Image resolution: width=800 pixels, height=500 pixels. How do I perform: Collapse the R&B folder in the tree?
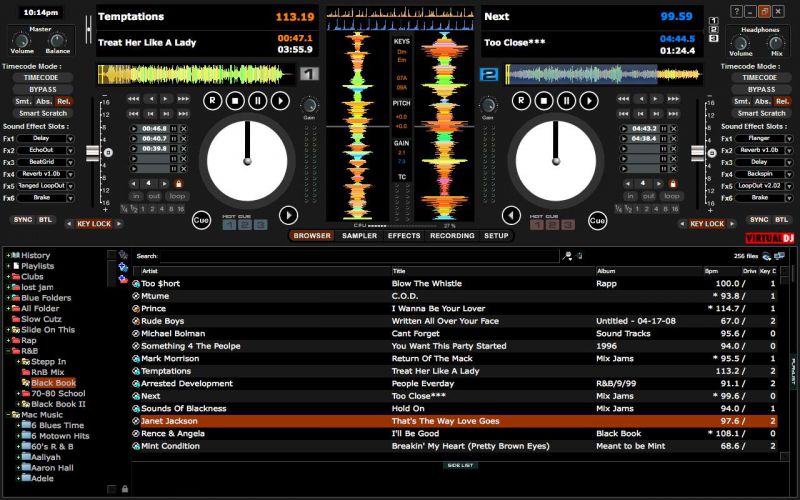(x=8, y=351)
